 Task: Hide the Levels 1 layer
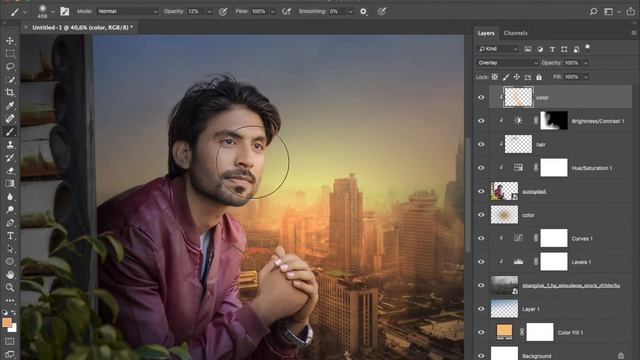pyautogui.click(x=481, y=262)
